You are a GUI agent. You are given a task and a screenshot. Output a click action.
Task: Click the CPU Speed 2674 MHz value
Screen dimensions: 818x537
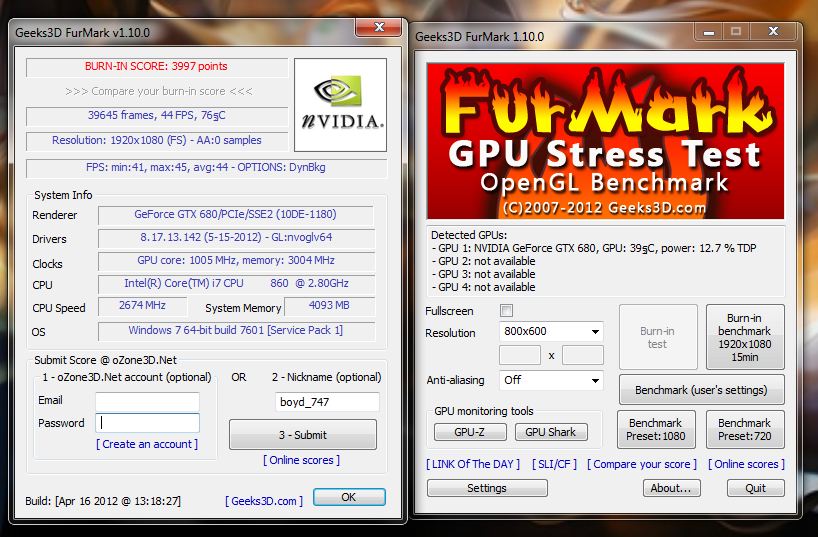click(142, 306)
